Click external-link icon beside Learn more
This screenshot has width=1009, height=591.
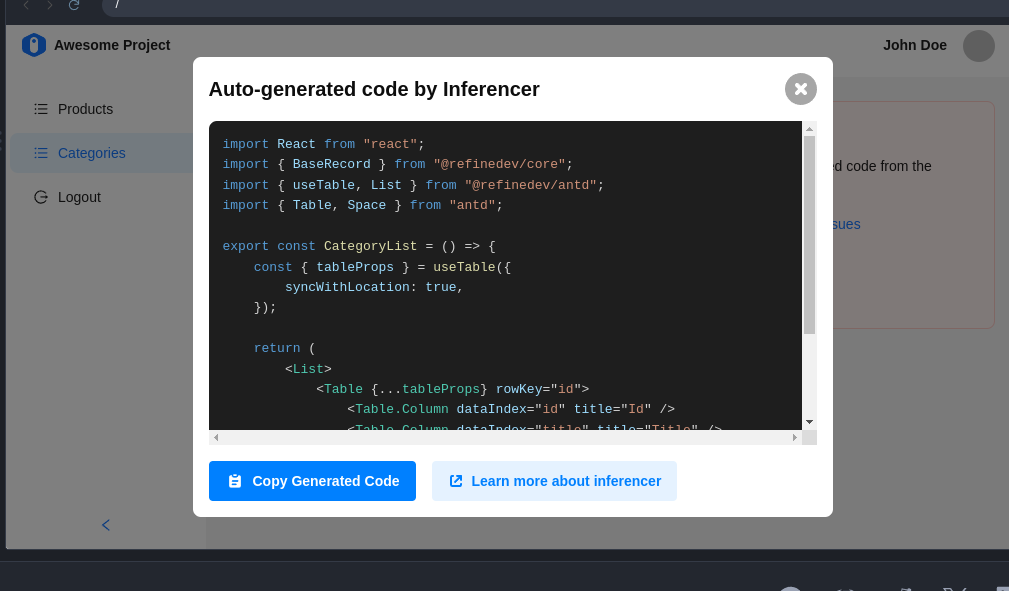click(x=456, y=481)
